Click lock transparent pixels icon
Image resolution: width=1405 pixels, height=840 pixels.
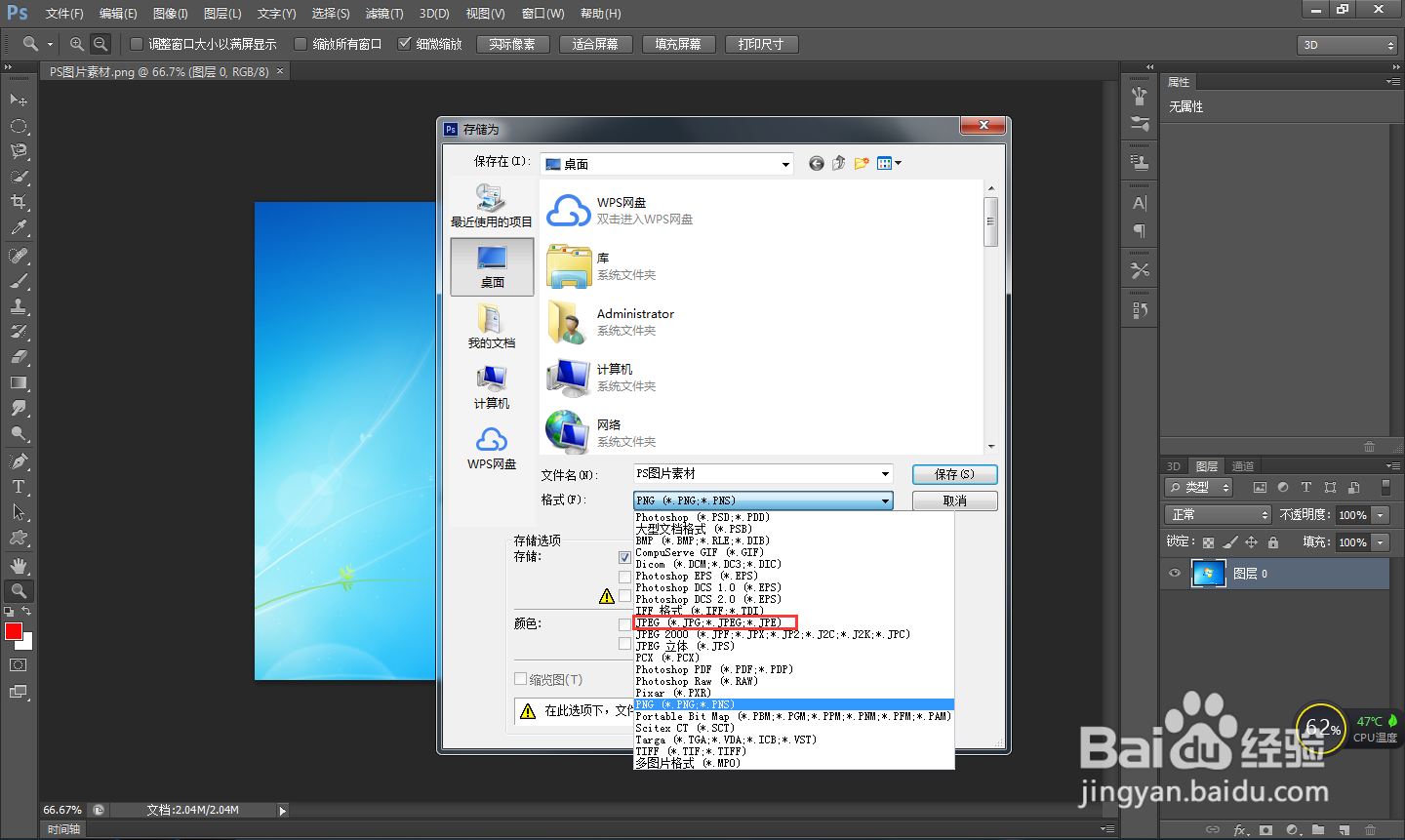point(1209,542)
